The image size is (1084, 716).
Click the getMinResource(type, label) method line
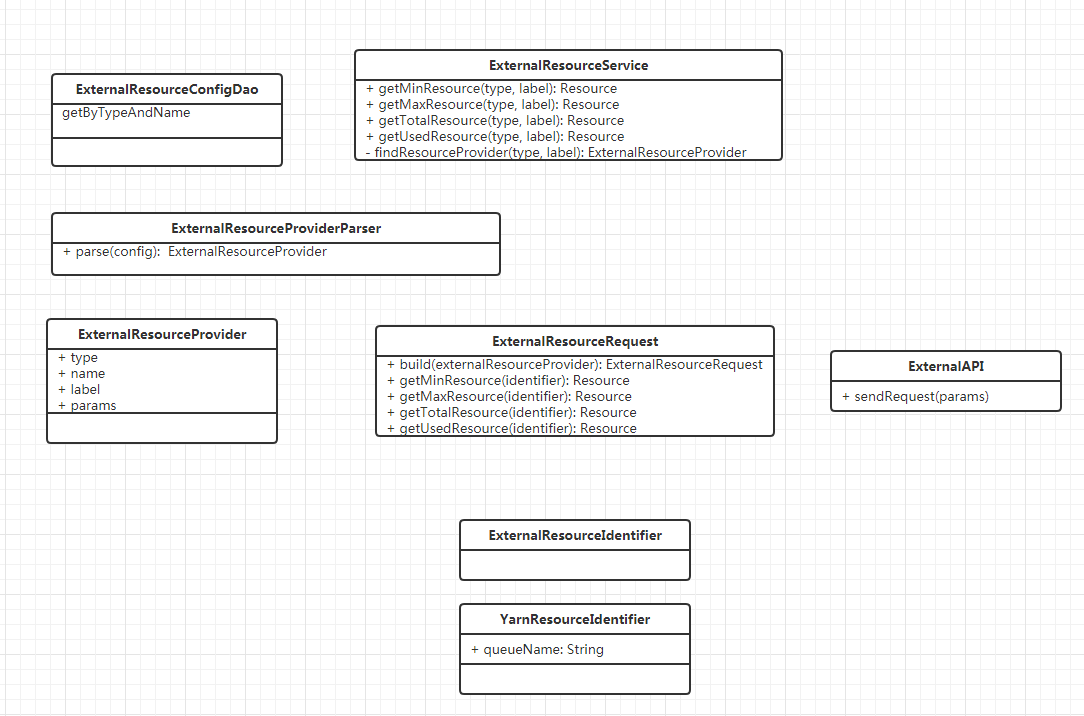491,89
